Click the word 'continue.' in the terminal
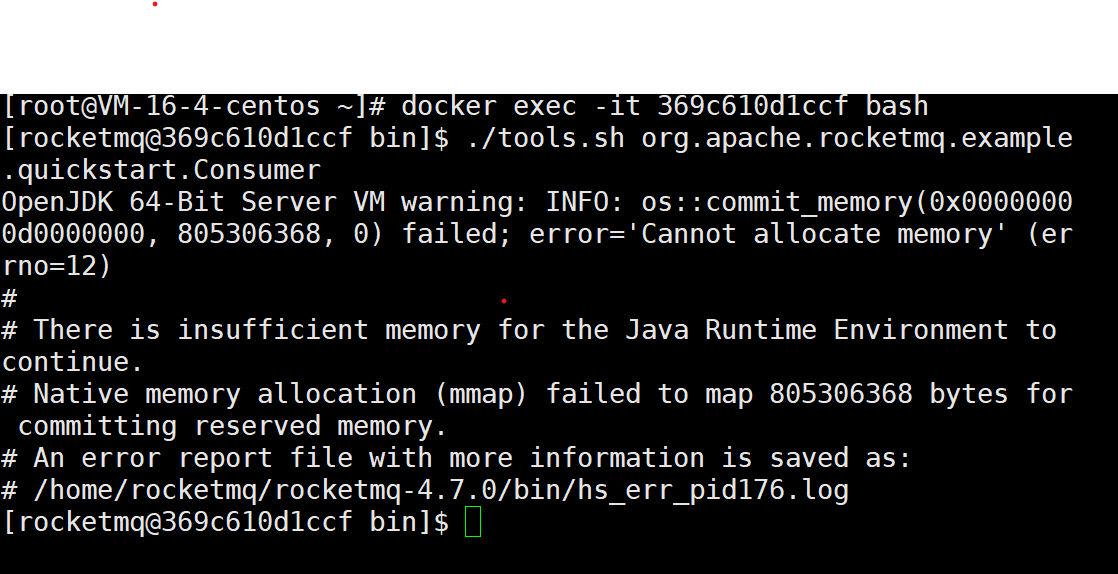 click(x=72, y=362)
